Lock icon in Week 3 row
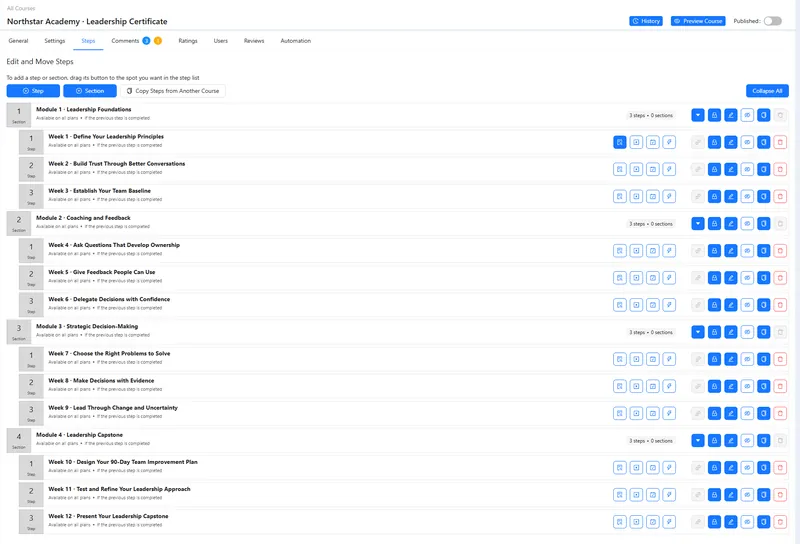The height and width of the screenshot is (544, 800). click(714, 196)
